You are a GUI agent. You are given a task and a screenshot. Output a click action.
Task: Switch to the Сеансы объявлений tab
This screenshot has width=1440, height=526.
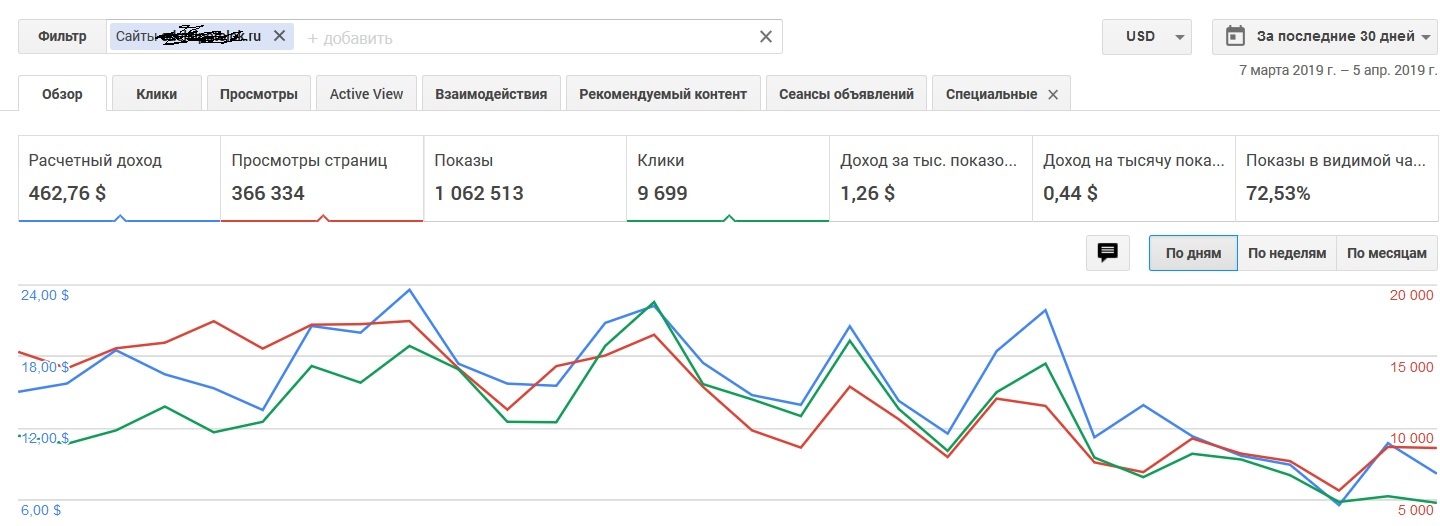[847, 94]
